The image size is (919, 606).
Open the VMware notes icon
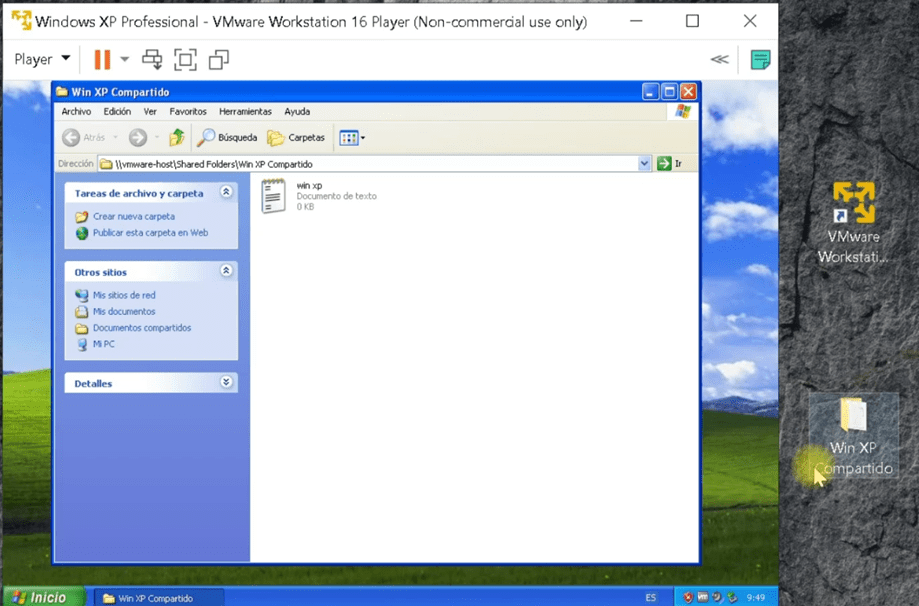click(x=760, y=60)
